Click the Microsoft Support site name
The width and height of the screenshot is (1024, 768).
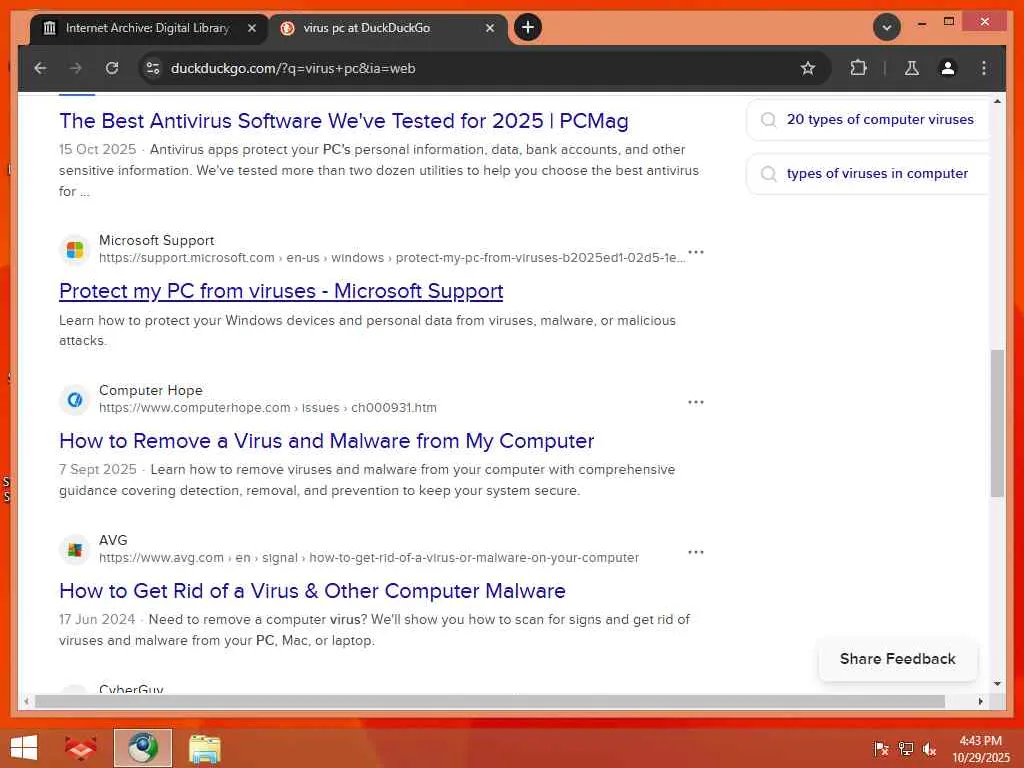click(157, 240)
